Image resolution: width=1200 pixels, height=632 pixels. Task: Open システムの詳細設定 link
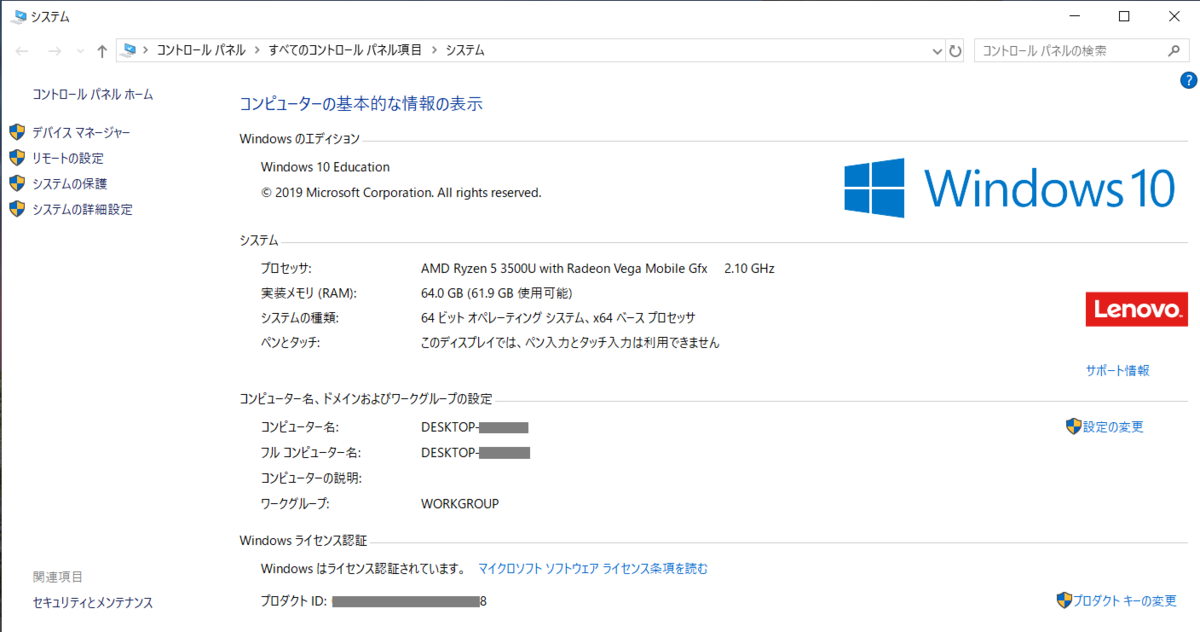tap(82, 210)
